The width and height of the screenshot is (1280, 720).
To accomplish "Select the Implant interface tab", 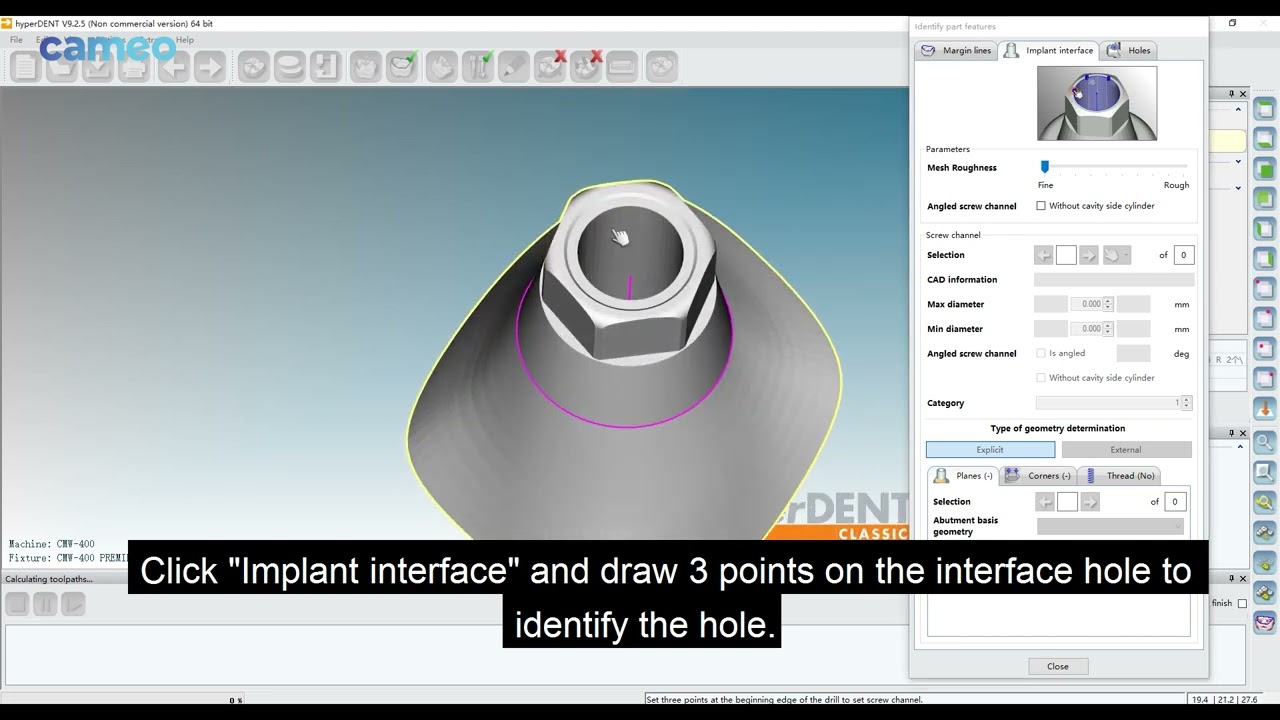I will pos(1049,50).
